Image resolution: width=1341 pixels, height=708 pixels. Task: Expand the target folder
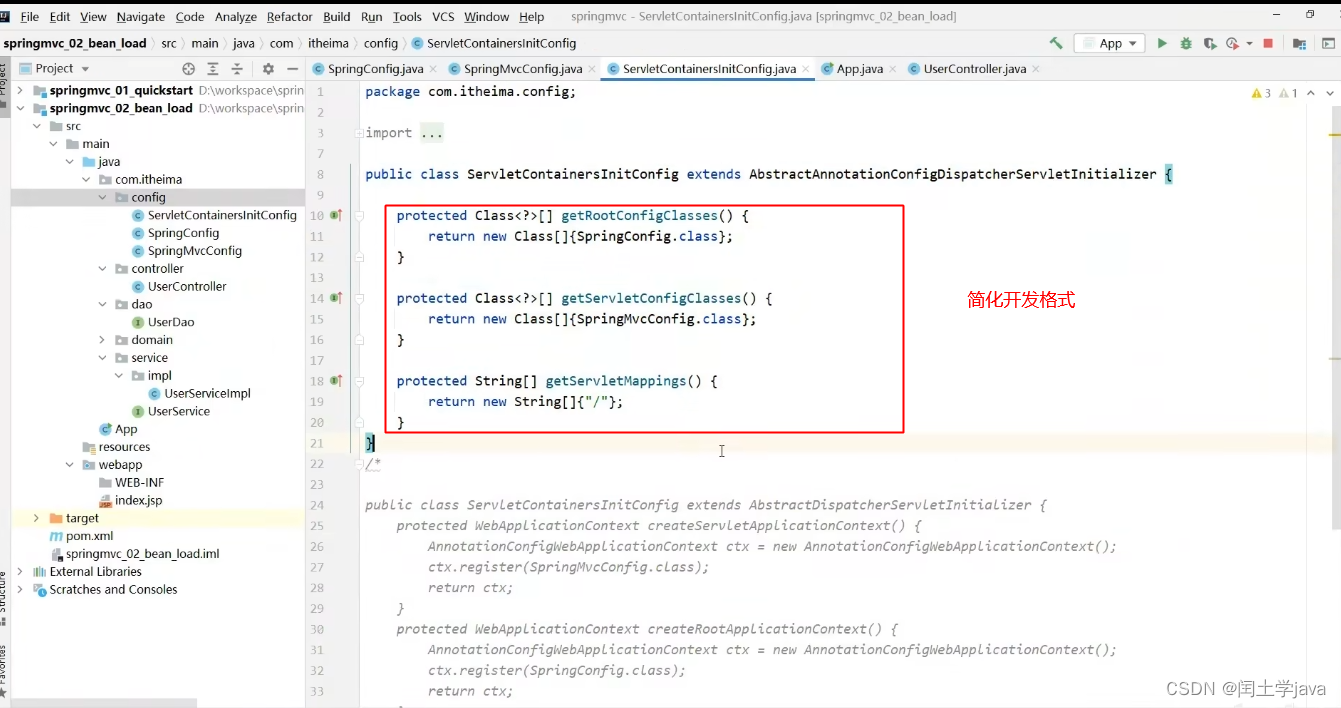point(36,518)
